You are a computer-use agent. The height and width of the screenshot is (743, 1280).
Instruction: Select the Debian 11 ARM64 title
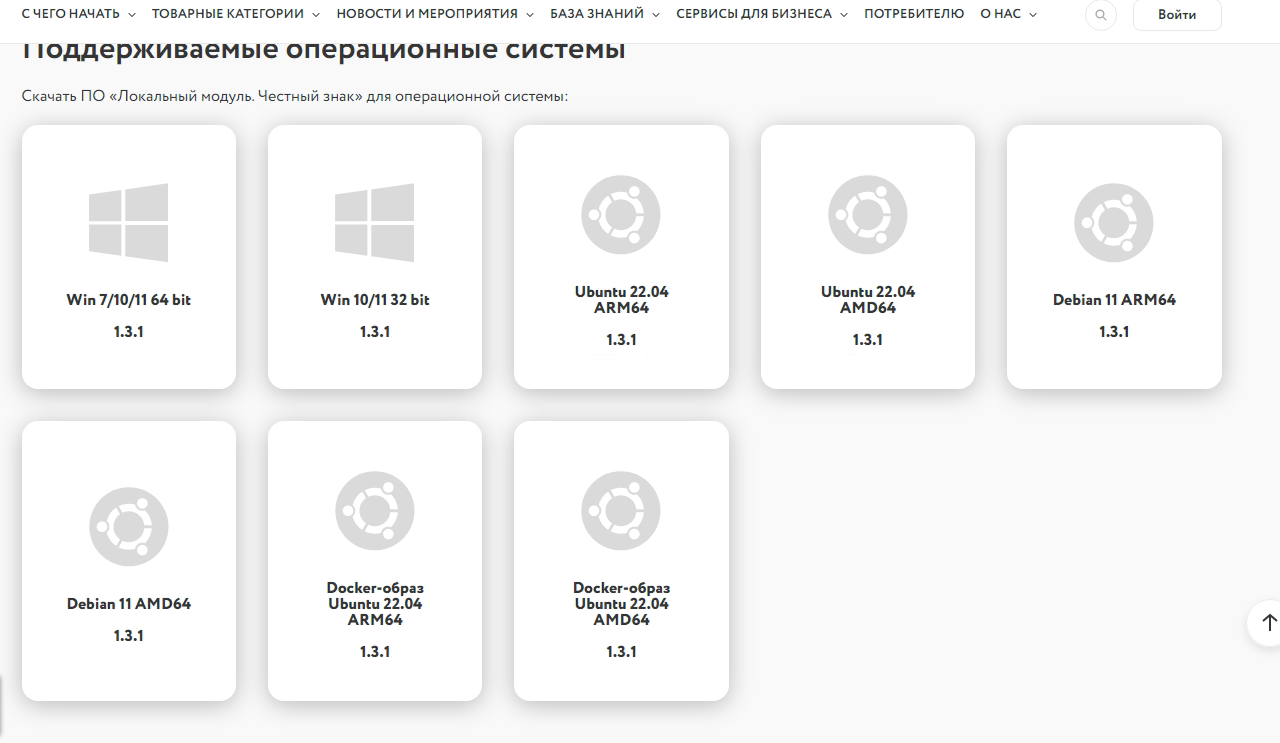click(x=1114, y=300)
